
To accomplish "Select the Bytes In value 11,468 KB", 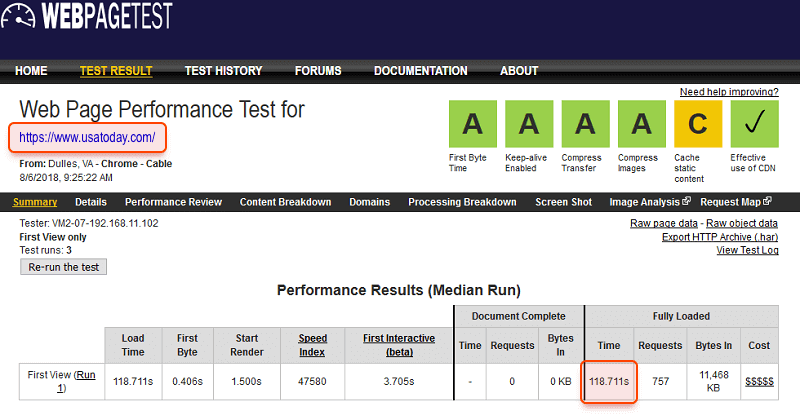I will click(x=714, y=381).
